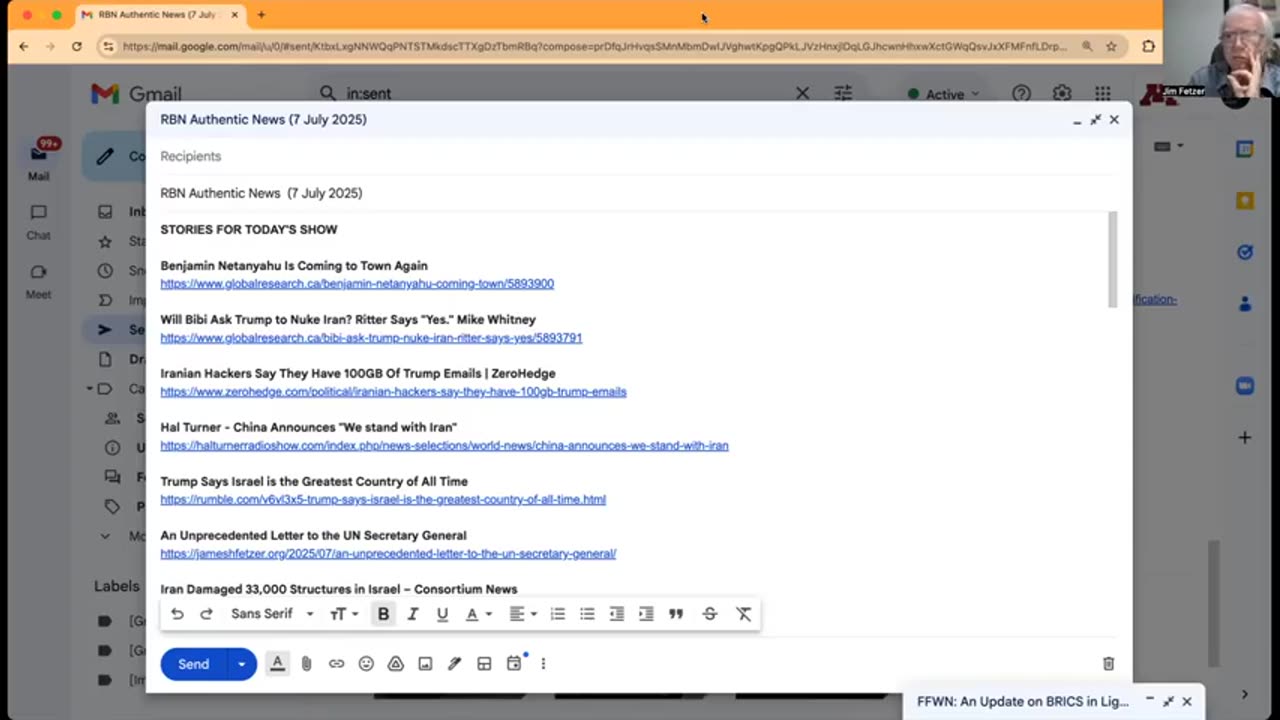Open Chat in the Gmail left rail
1280x720 pixels.
38,222
